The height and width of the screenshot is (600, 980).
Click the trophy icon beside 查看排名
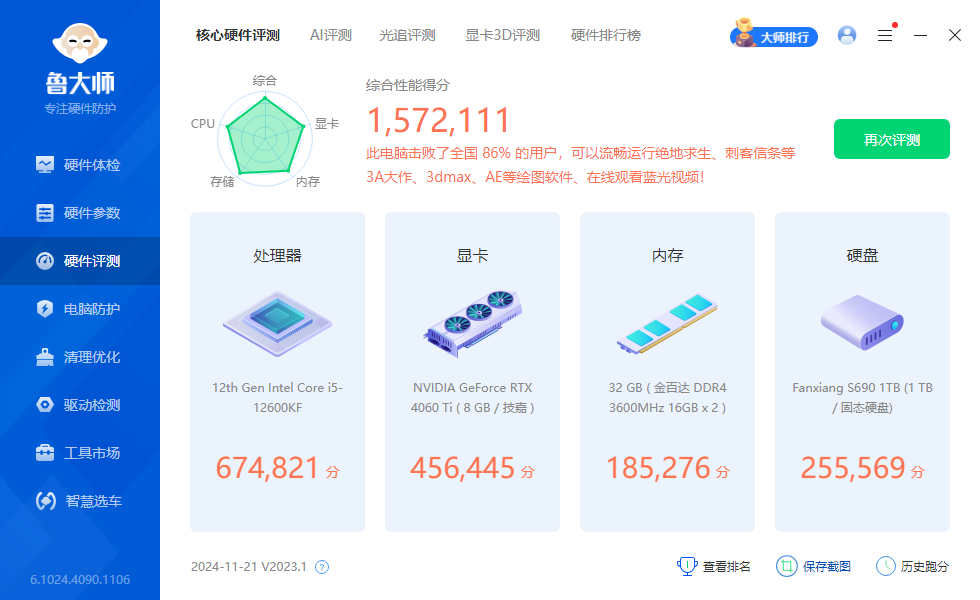tap(687, 565)
